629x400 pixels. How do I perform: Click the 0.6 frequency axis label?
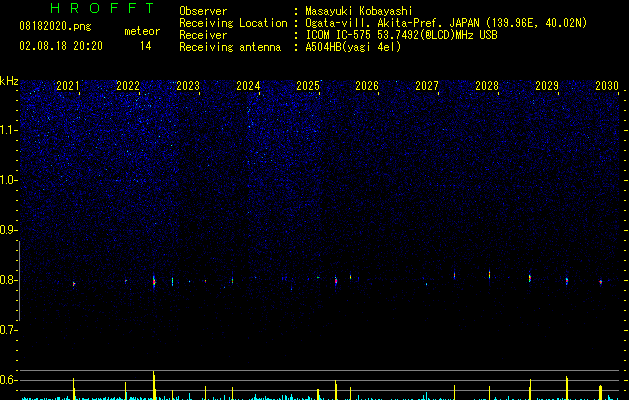[8, 380]
